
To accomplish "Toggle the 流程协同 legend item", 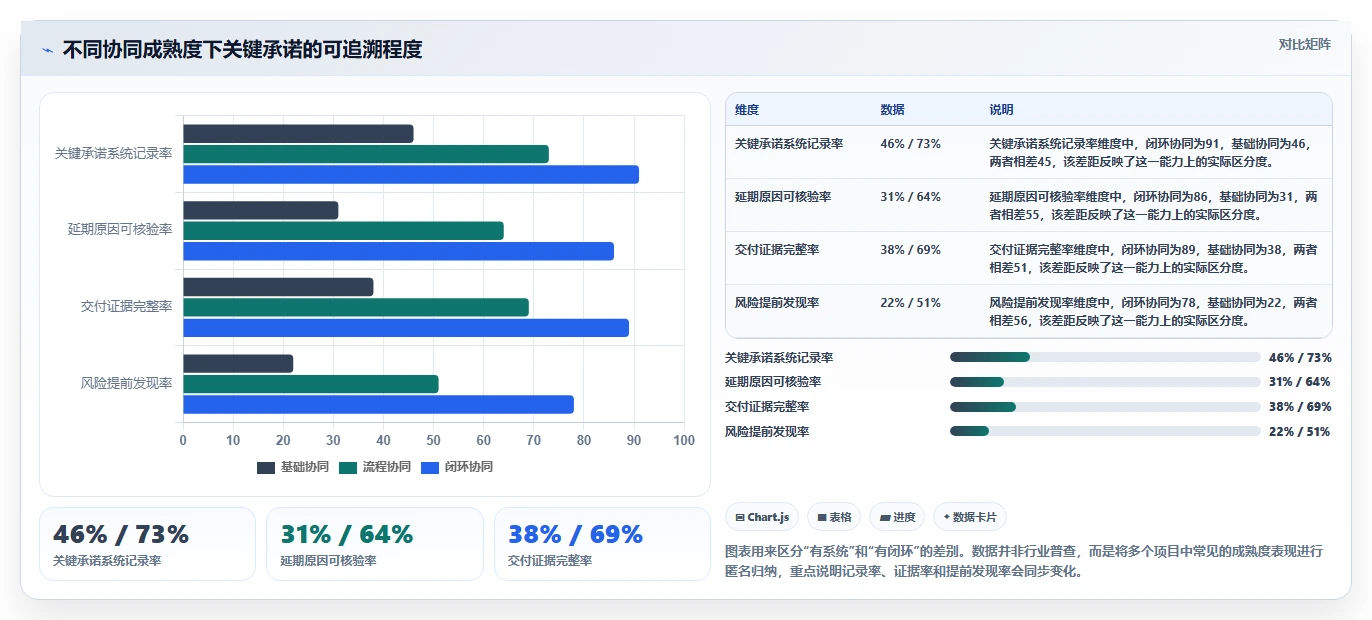I will point(375,467).
